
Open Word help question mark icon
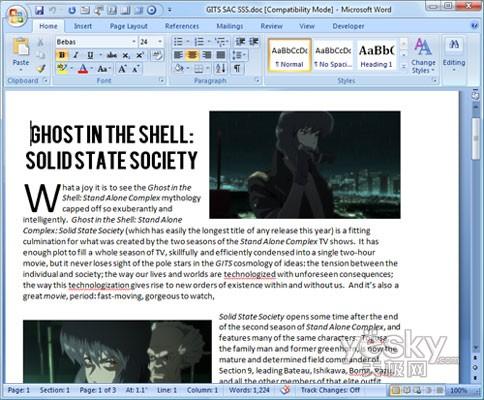click(475, 26)
